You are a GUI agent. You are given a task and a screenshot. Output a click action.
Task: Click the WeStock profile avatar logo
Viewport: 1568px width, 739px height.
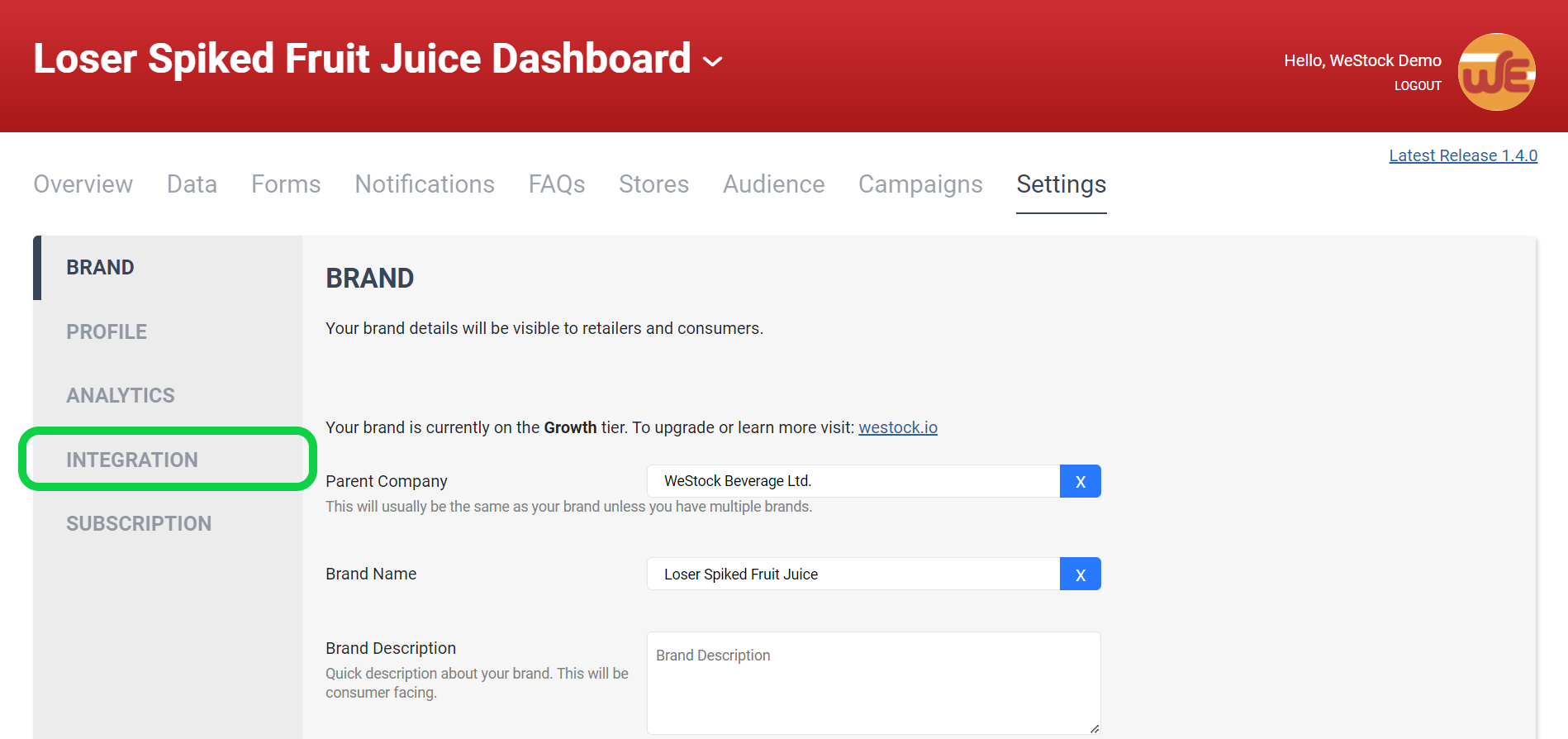coord(1496,72)
